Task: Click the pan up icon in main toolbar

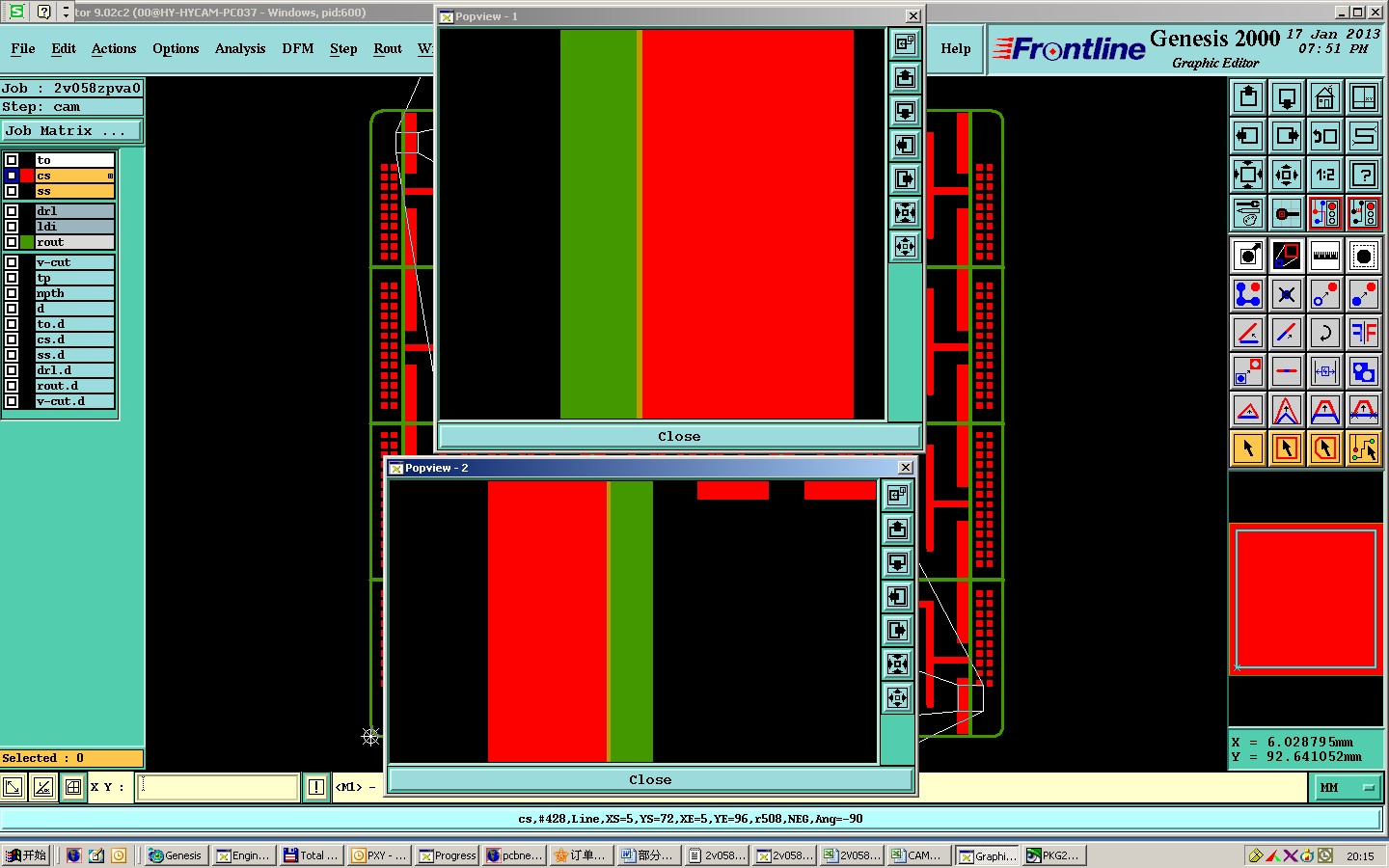Action: pyautogui.click(x=1248, y=97)
